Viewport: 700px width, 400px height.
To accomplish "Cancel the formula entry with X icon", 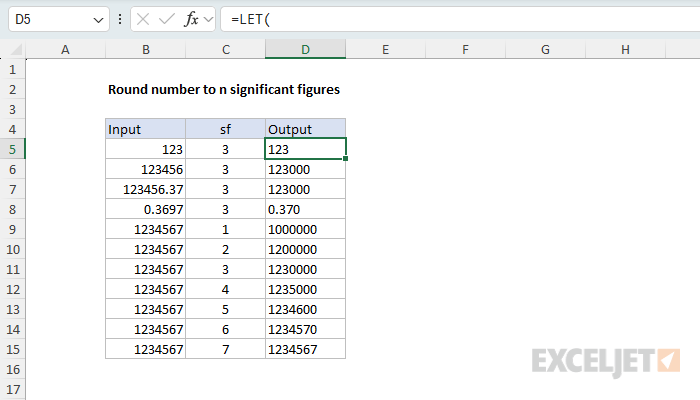I will point(143,19).
